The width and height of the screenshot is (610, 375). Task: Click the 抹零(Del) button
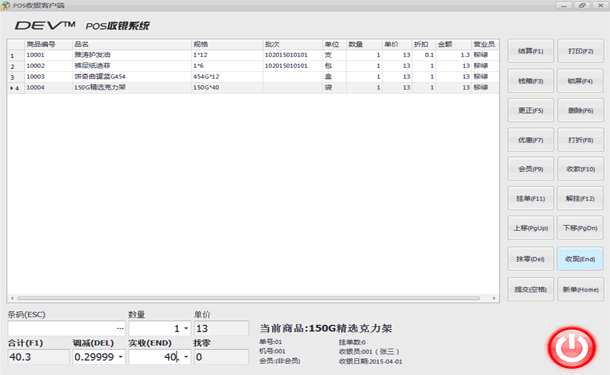(530, 259)
